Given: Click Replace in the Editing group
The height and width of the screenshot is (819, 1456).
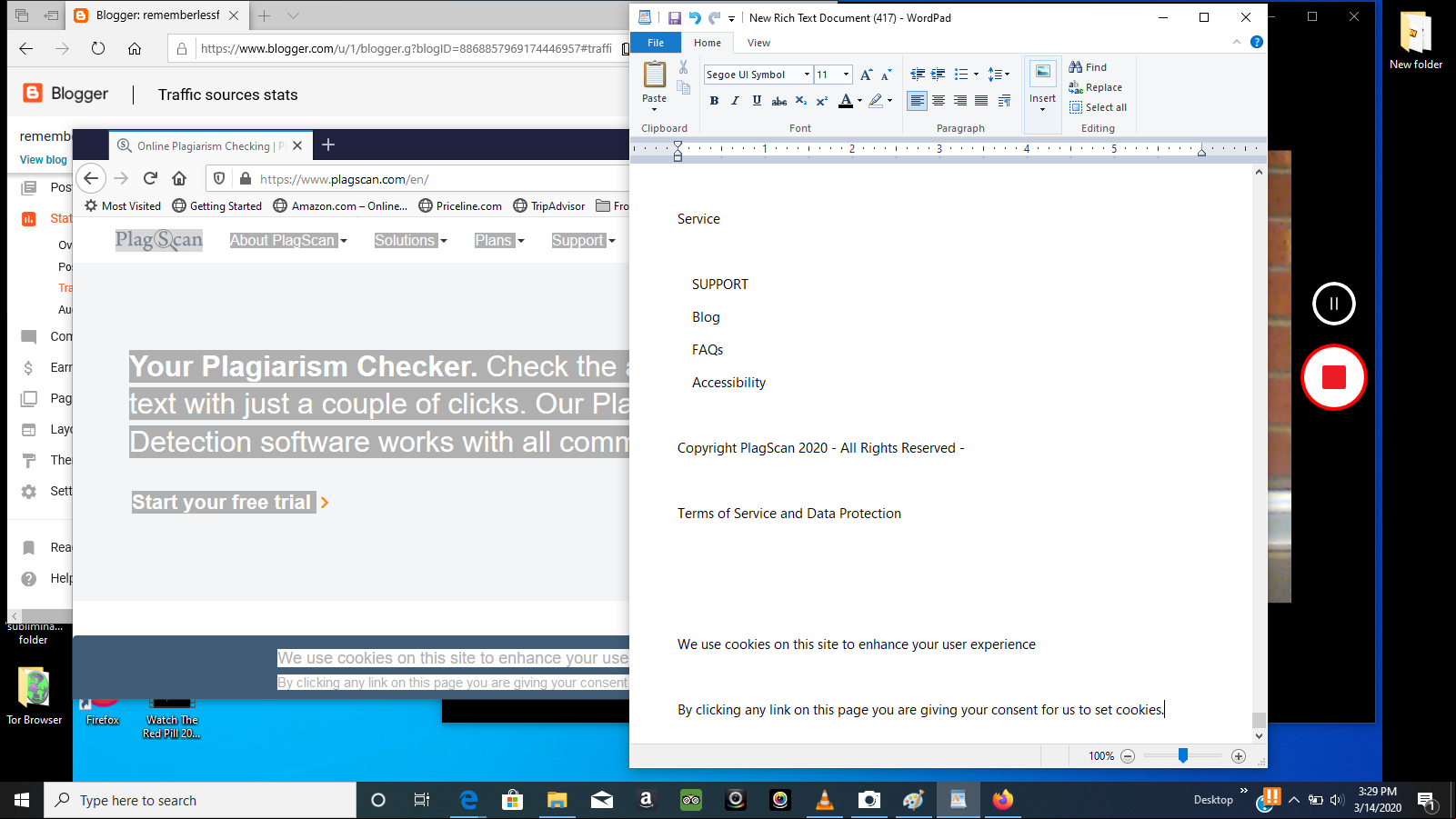Looking at the screenshot, I should point(1095,87).
